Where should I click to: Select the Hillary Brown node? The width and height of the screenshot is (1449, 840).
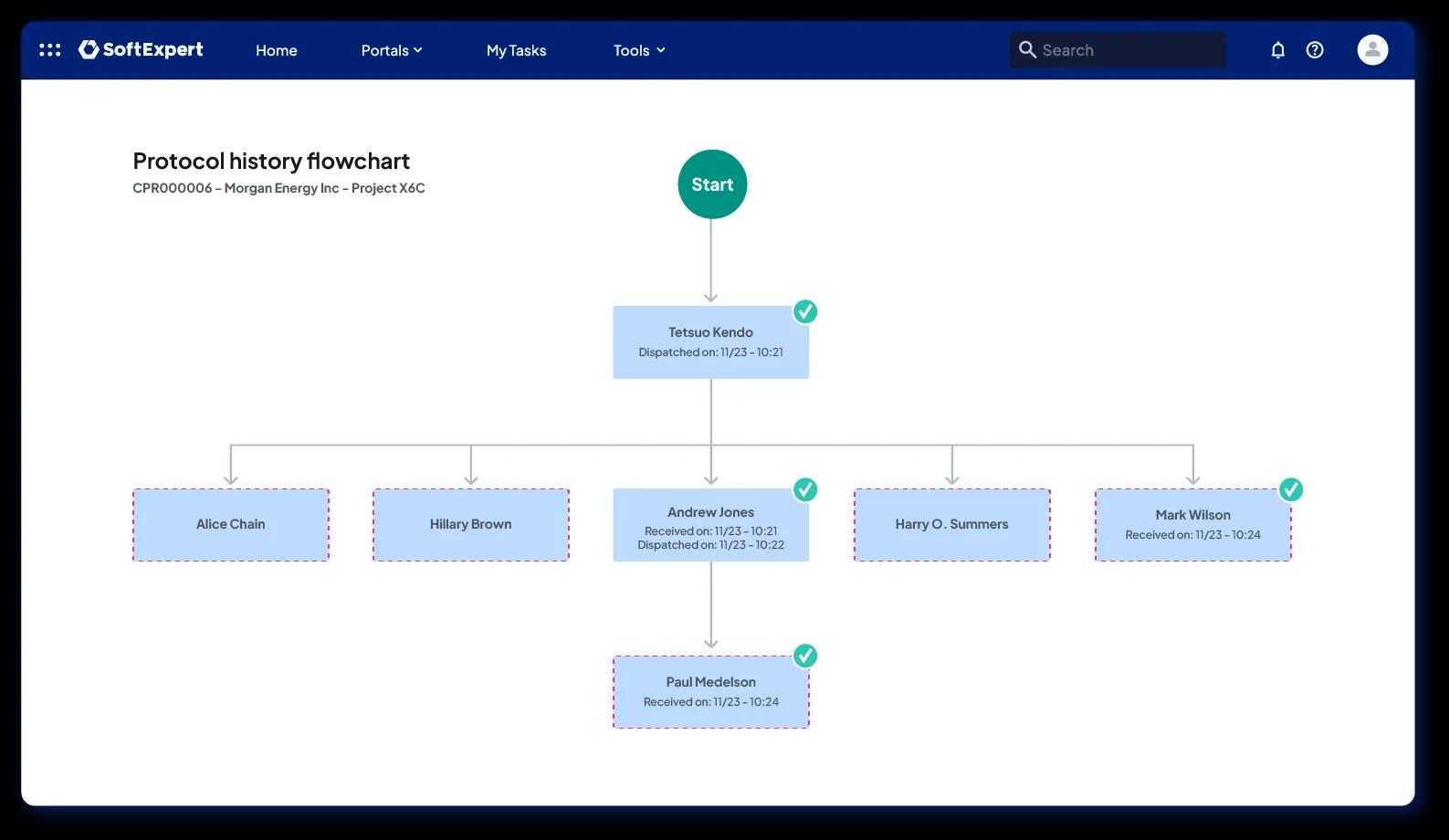[471, 525]
